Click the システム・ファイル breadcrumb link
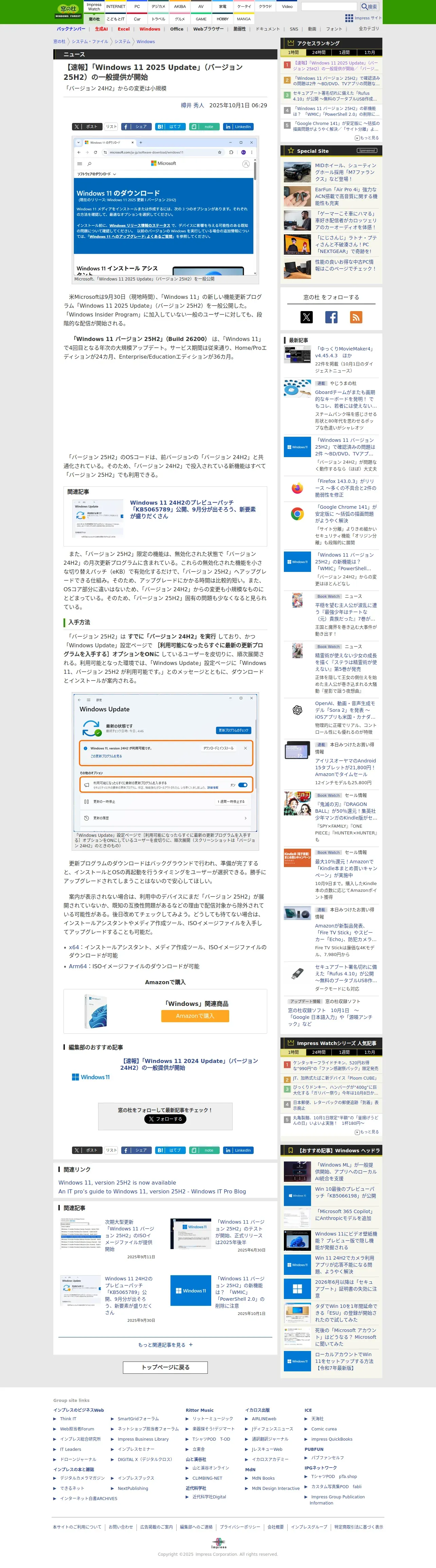Image resolution: width=436 pixels, height=1568 pixels. point(90,42)
